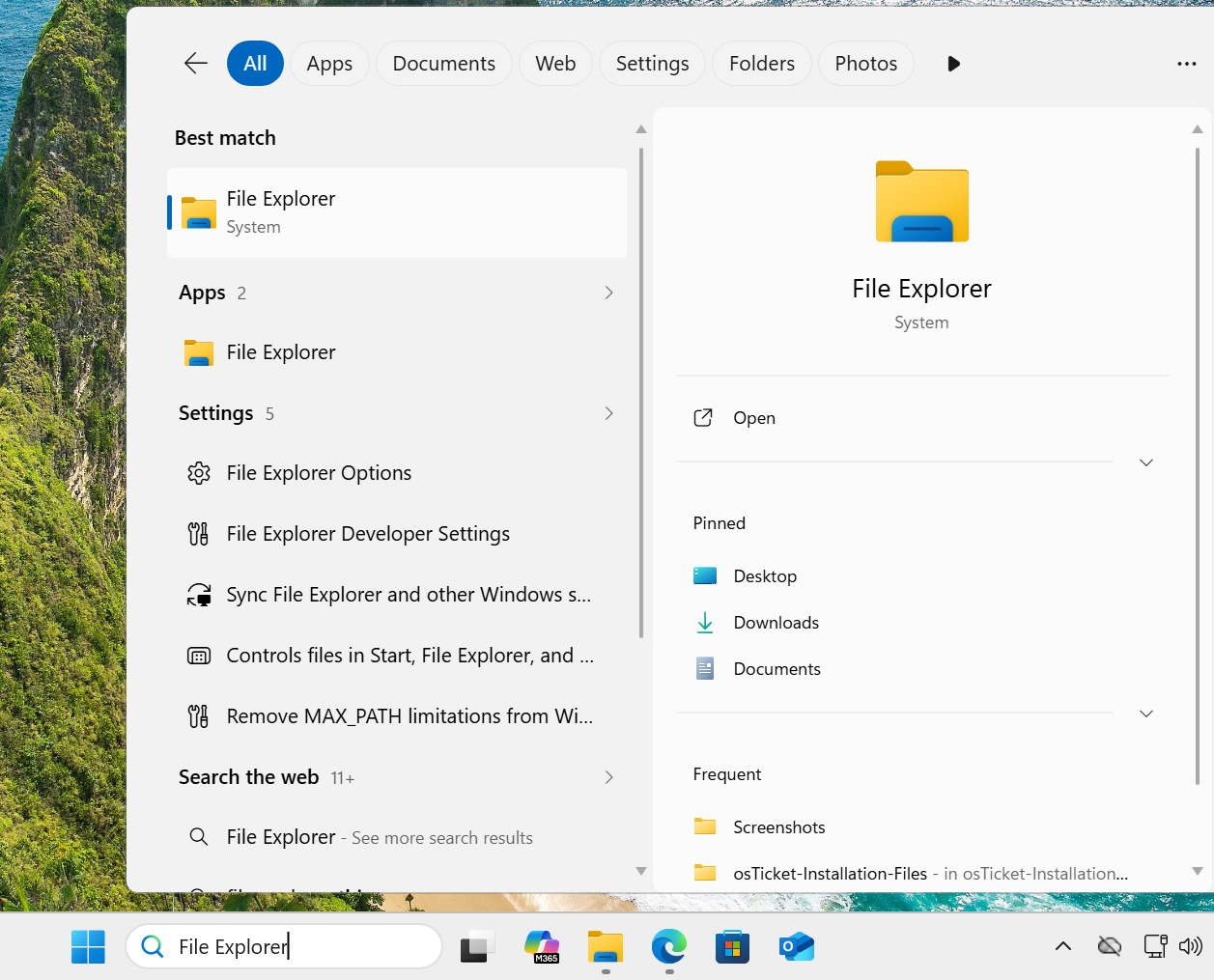Switch to the Settings filter tab
This screenshot has width=1214, height=980.
coord(652,64)
